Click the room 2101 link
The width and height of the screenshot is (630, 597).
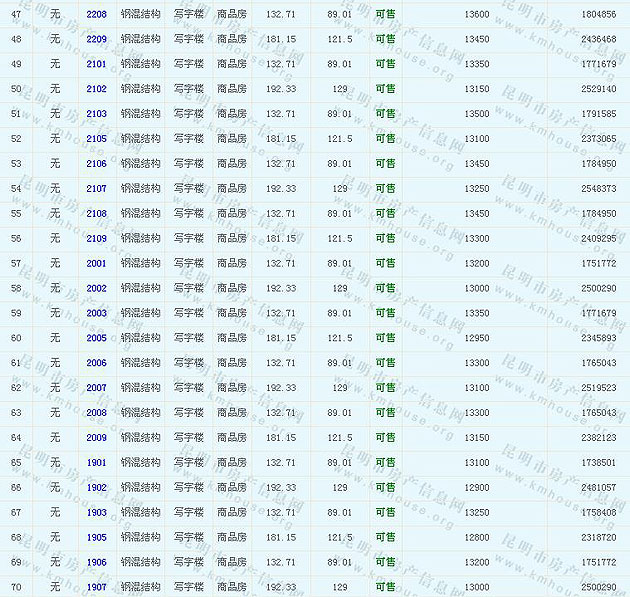pyautogui.click(x=97, y=64)
